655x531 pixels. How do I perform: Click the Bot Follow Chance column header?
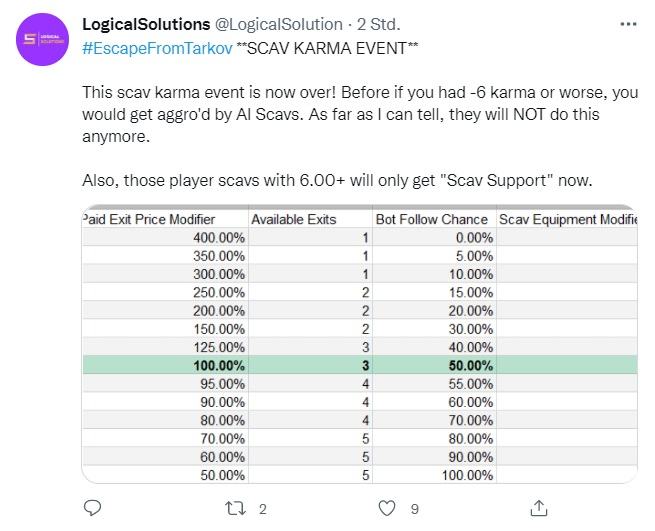(x=432, y=219)
